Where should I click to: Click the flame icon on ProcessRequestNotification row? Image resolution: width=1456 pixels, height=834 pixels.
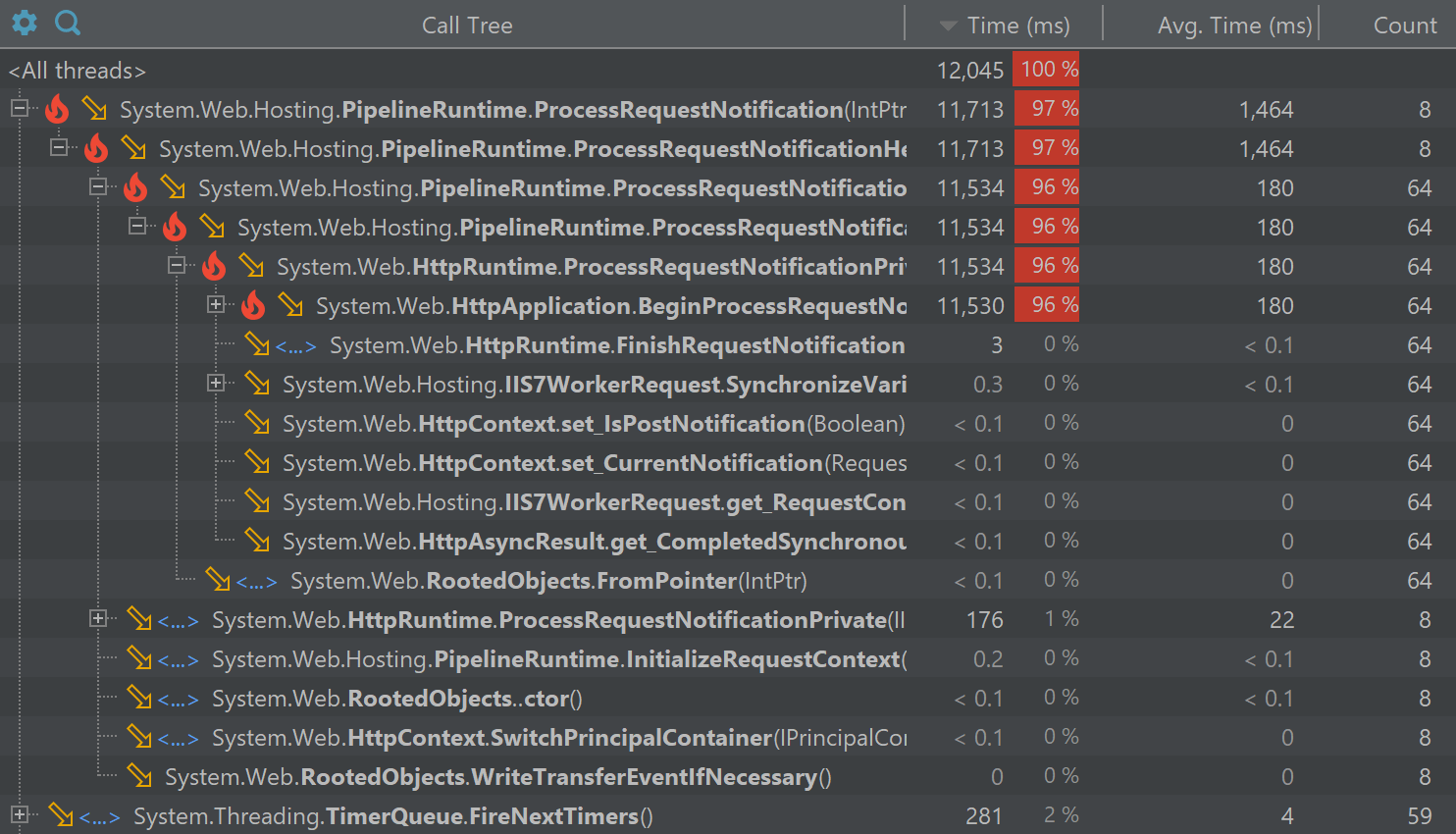point(57,109)
